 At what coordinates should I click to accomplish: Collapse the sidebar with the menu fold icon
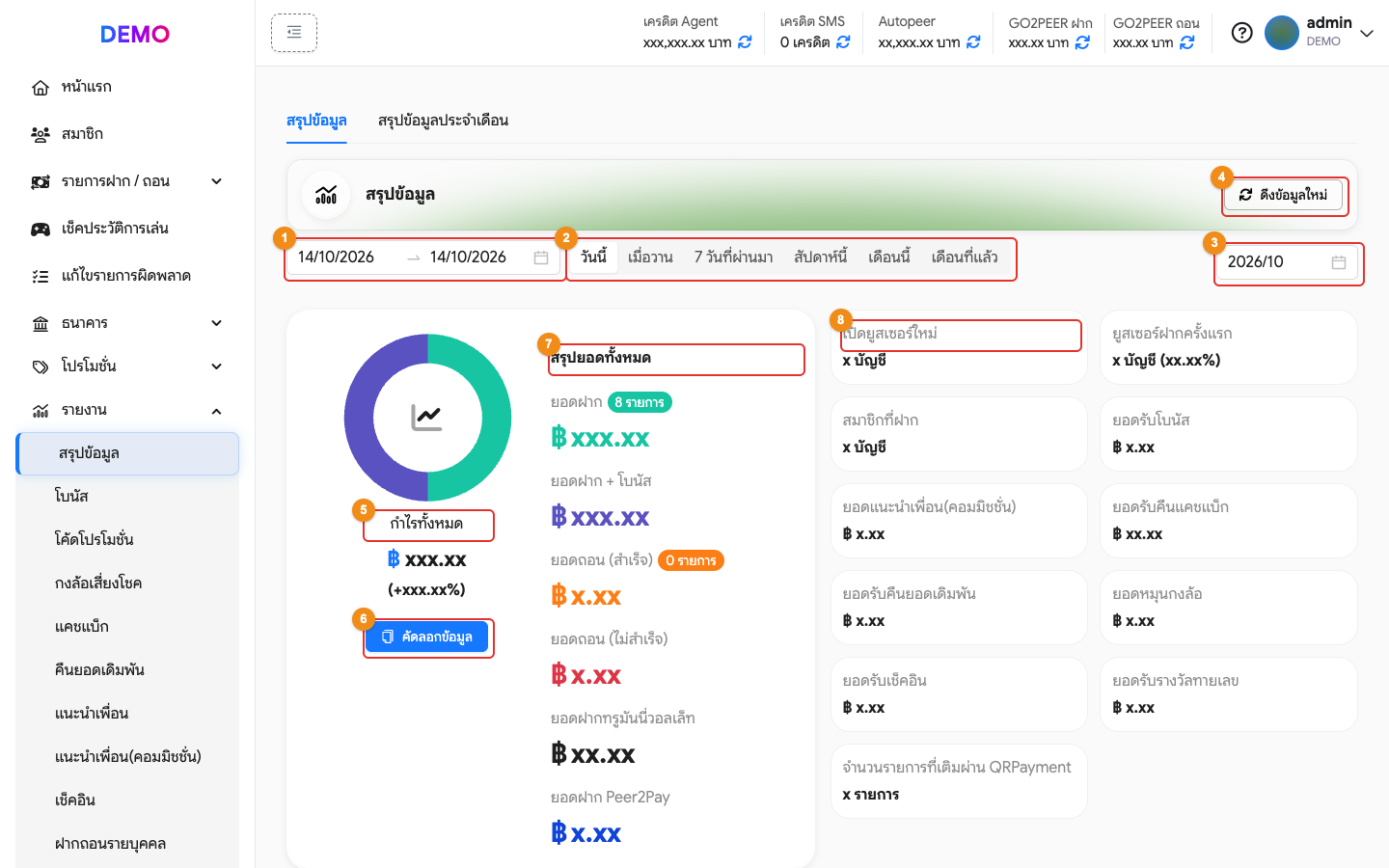coord(294,33)
